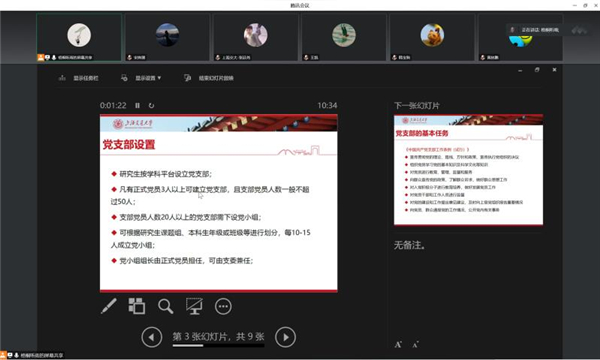Click mic icon under green avatar tile
This screenshot has height=360, width=600.
pyautogui.click(x=306, y=57)
